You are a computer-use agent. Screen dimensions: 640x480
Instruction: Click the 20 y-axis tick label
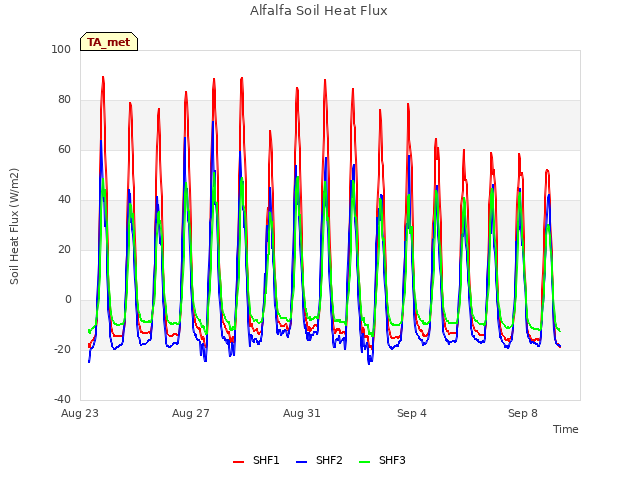click(64, 249)
